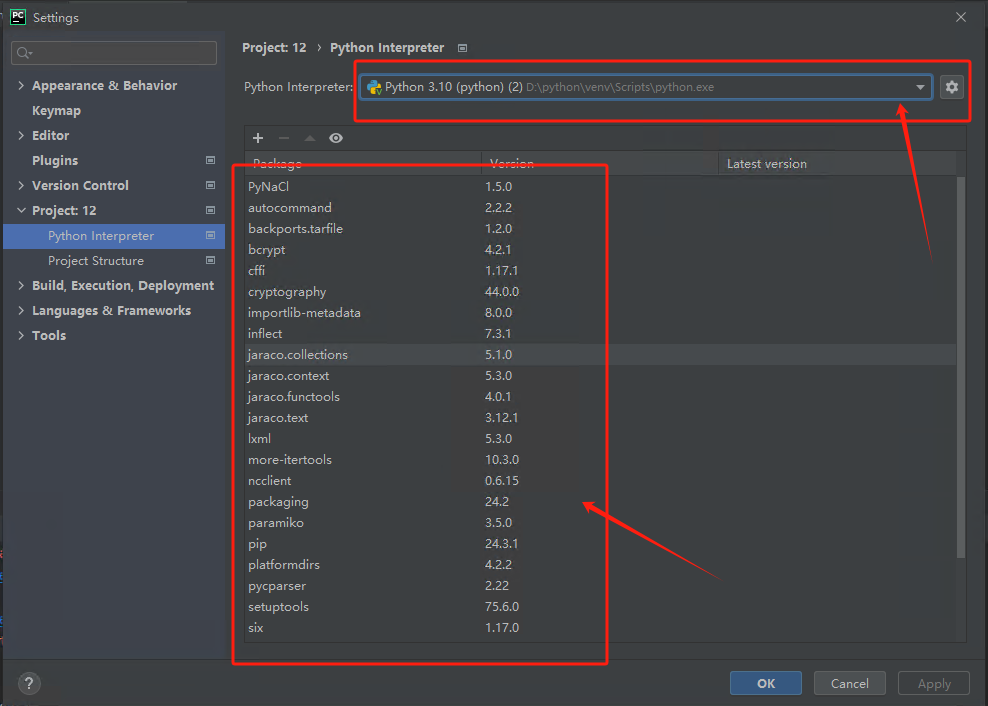Open the interpreter gear settings icon
The height and width of the screenshot is (706, 988).
click(x=951, y=87)
